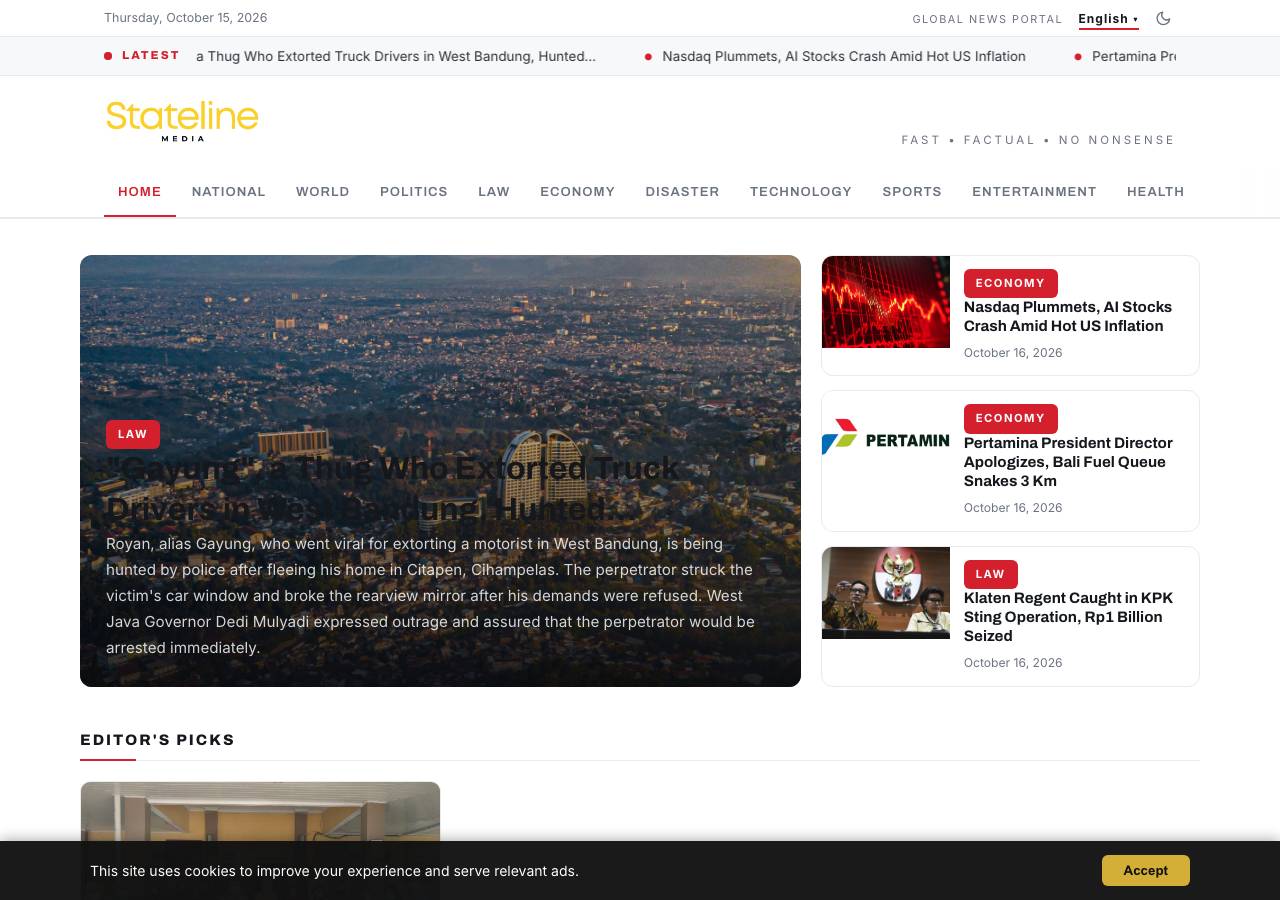The width and height of the screenshot is (1280, 900).
Task: Open the Thug Who Extorted ticker headline
Action: tap(396, 56)
